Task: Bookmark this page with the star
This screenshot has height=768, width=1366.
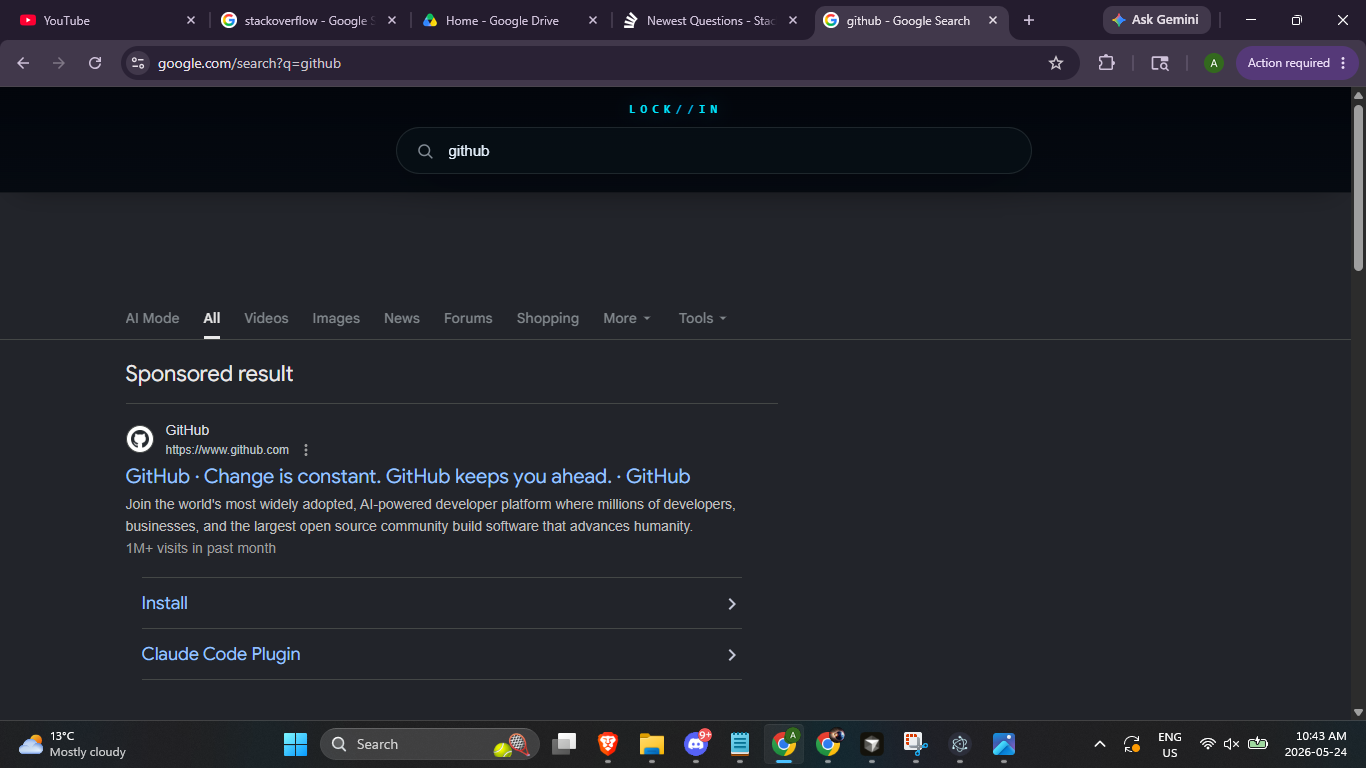Action: (1056, 63)
